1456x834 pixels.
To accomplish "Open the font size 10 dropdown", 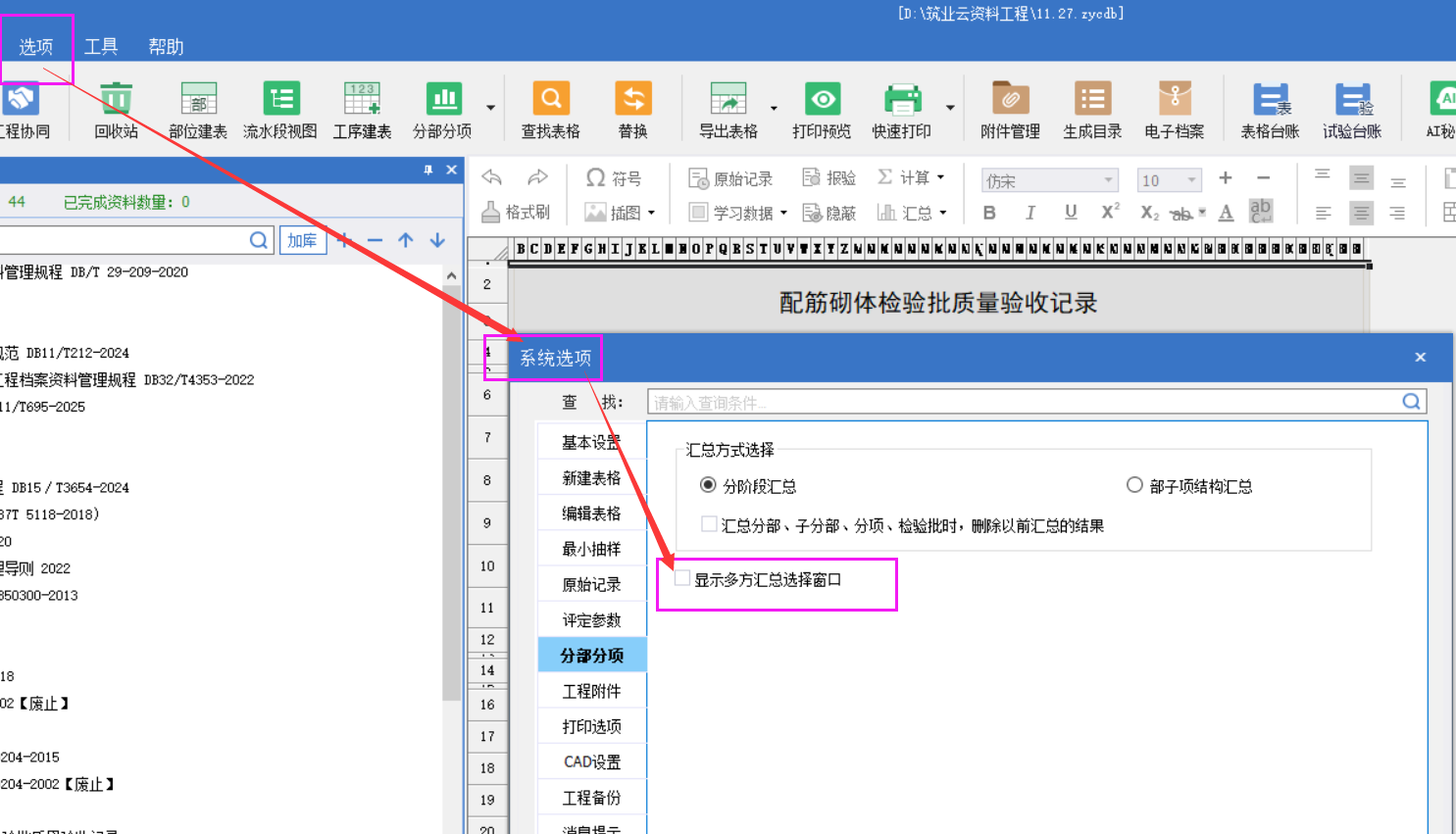I will click(x=1191, y=180).
